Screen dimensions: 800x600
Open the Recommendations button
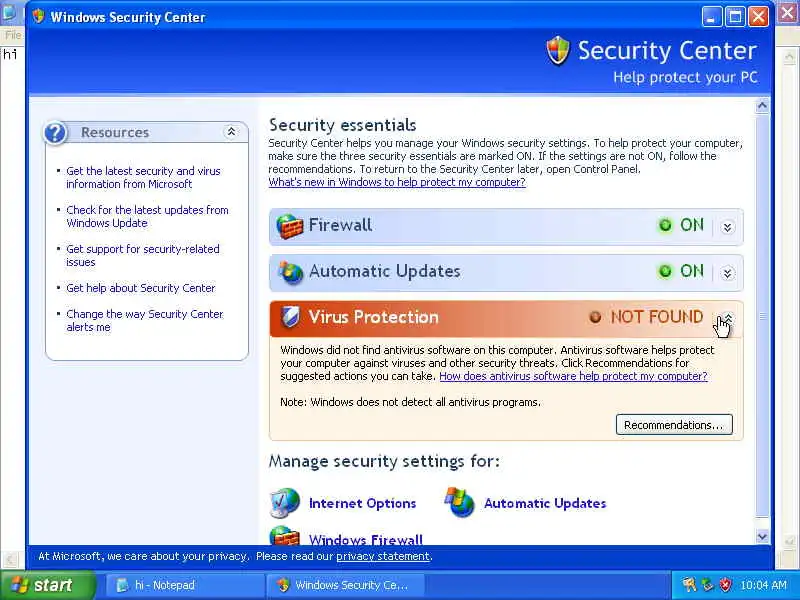674,425
